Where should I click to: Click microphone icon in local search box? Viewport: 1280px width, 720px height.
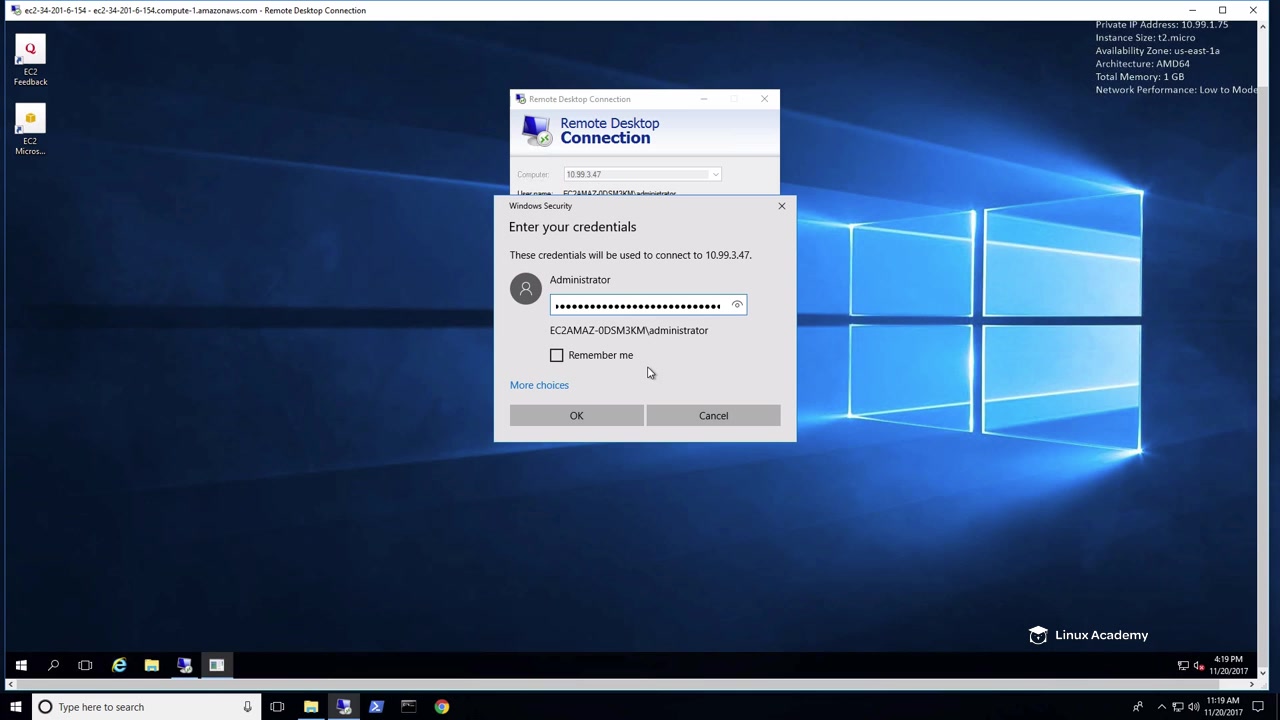coord(247,707)
